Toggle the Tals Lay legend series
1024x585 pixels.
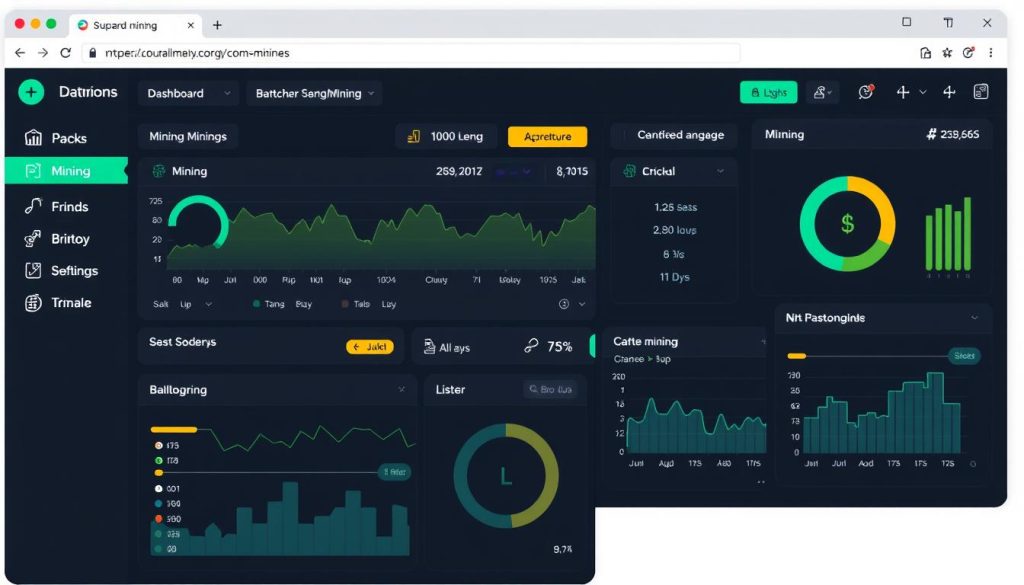pyautogui.click(x=368, y=304)
